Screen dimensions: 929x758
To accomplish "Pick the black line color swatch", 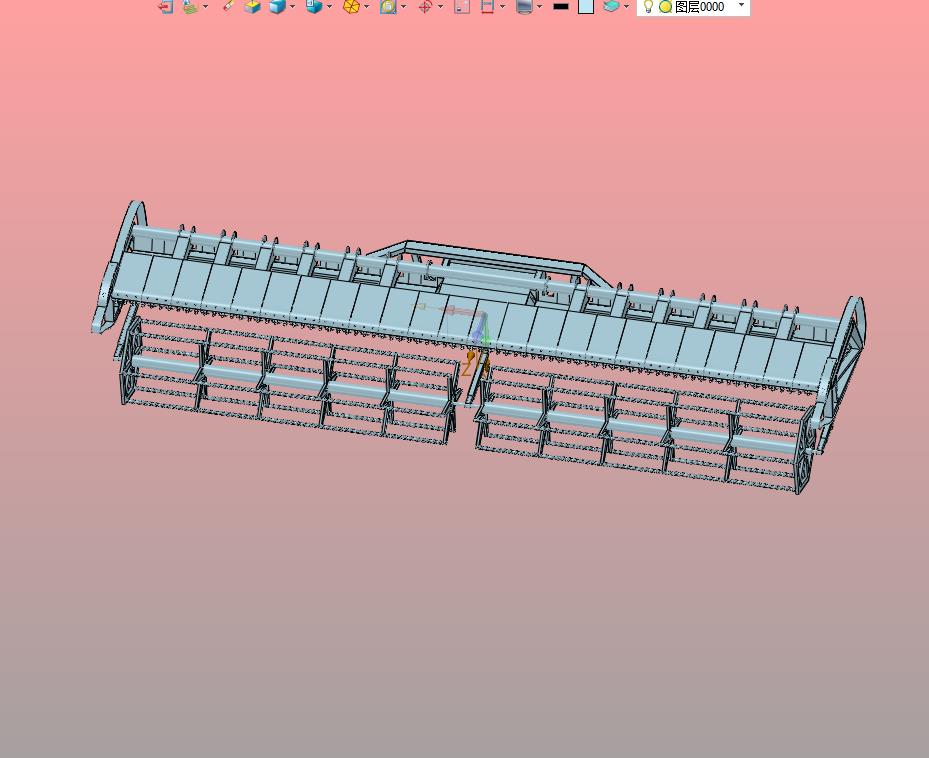I will (x=560, y=7).
